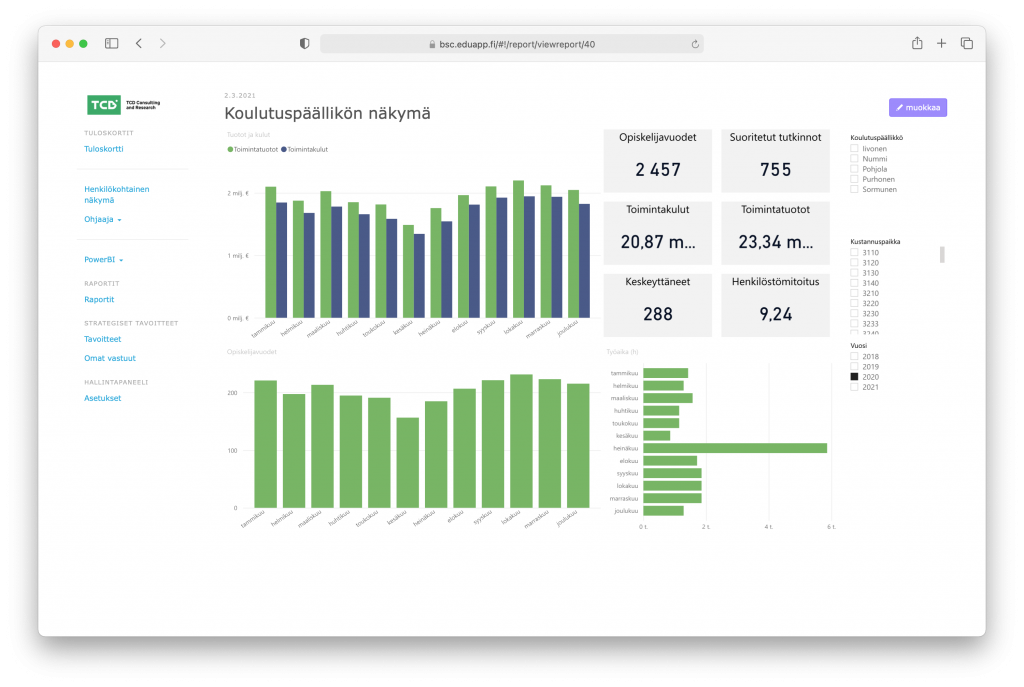
Task: Click the date text 2.3.2021
Action: click(x=240, y=95)
